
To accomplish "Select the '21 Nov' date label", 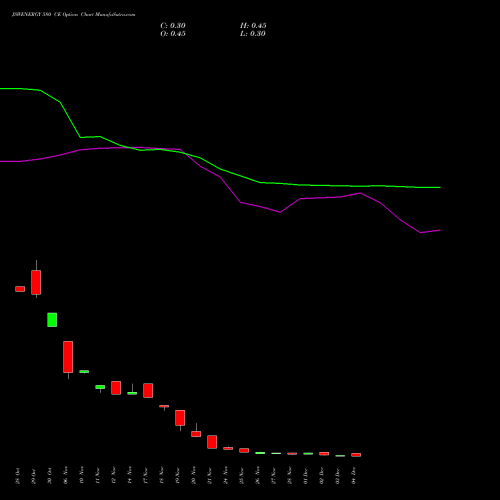I will pos(210,476).
